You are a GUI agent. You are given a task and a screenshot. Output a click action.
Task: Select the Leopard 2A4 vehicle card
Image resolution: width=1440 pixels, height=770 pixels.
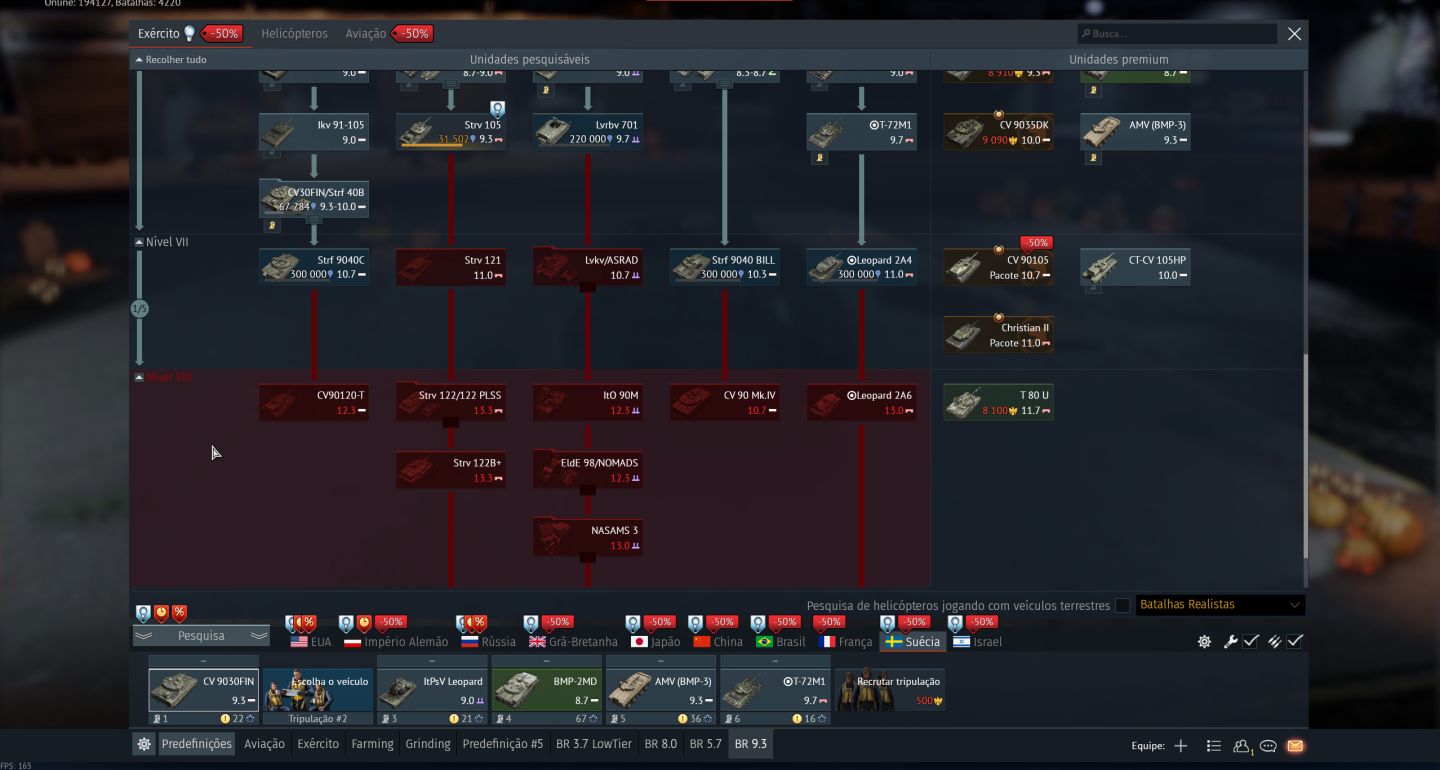coord(861,267)
